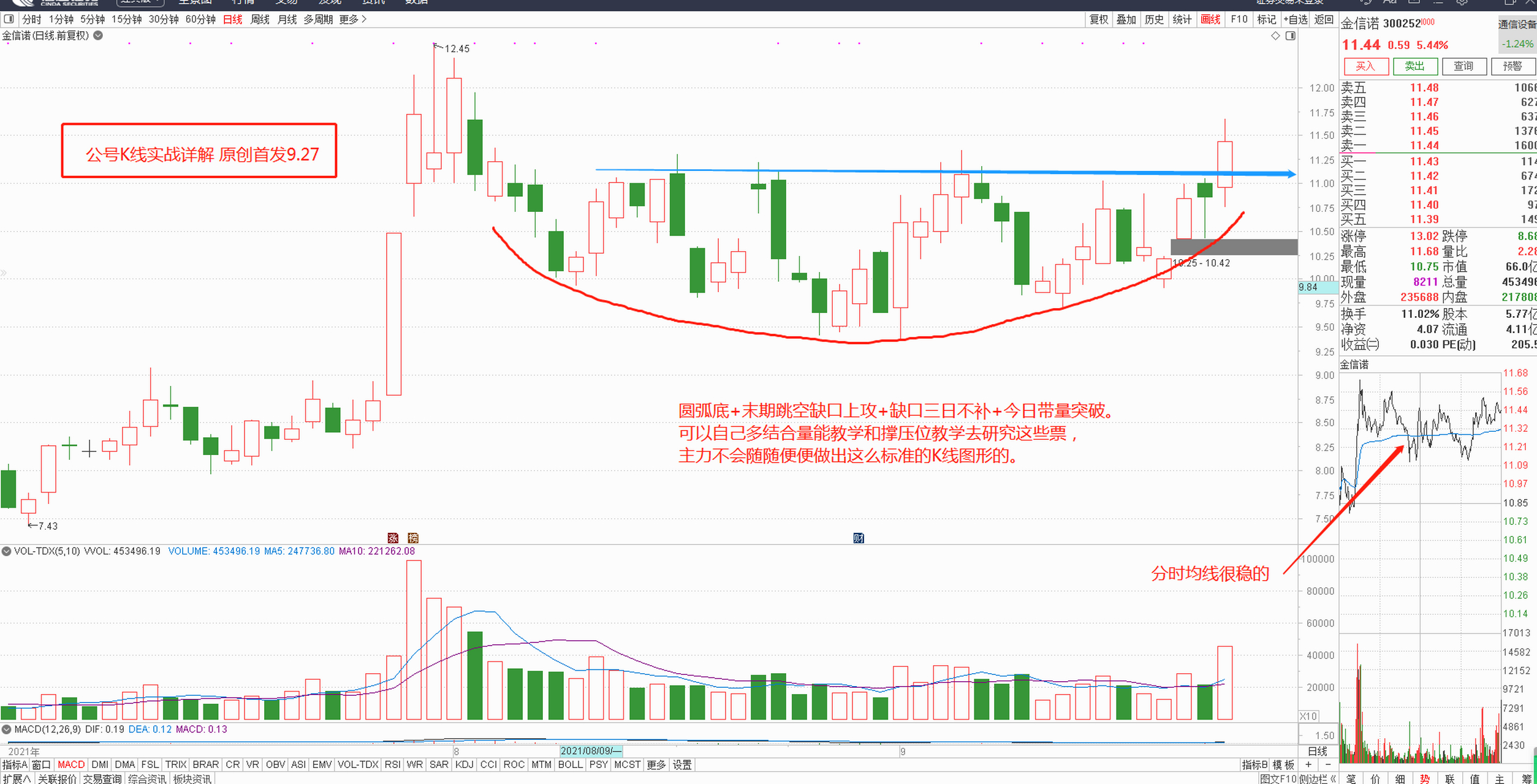Open indicator 设置 settings
Image resolution: width=1537 pixels, height=784 pixels.
[682, 764]
